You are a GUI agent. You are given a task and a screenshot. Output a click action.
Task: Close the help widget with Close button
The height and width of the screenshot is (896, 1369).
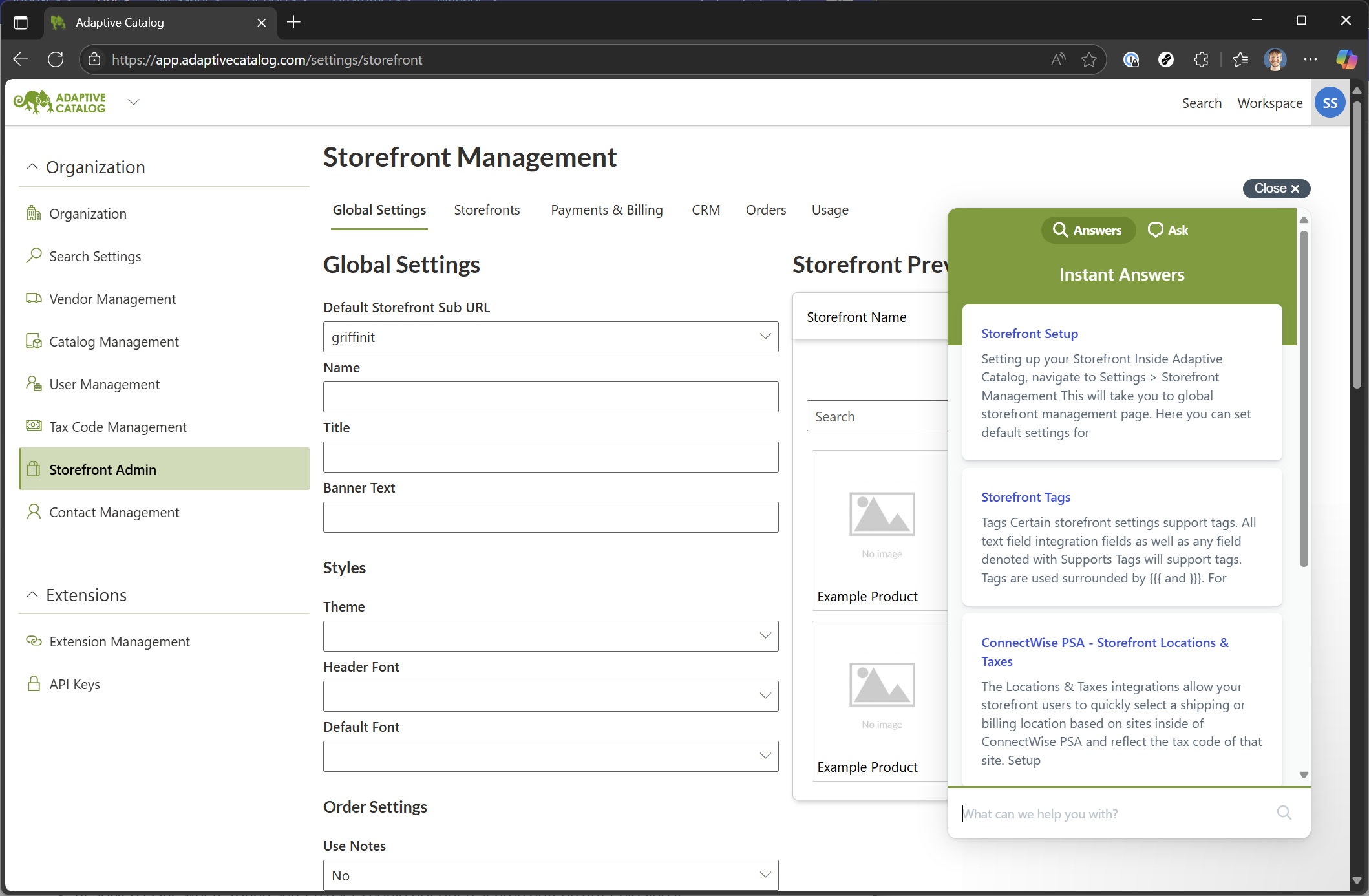click(1277, 188)
